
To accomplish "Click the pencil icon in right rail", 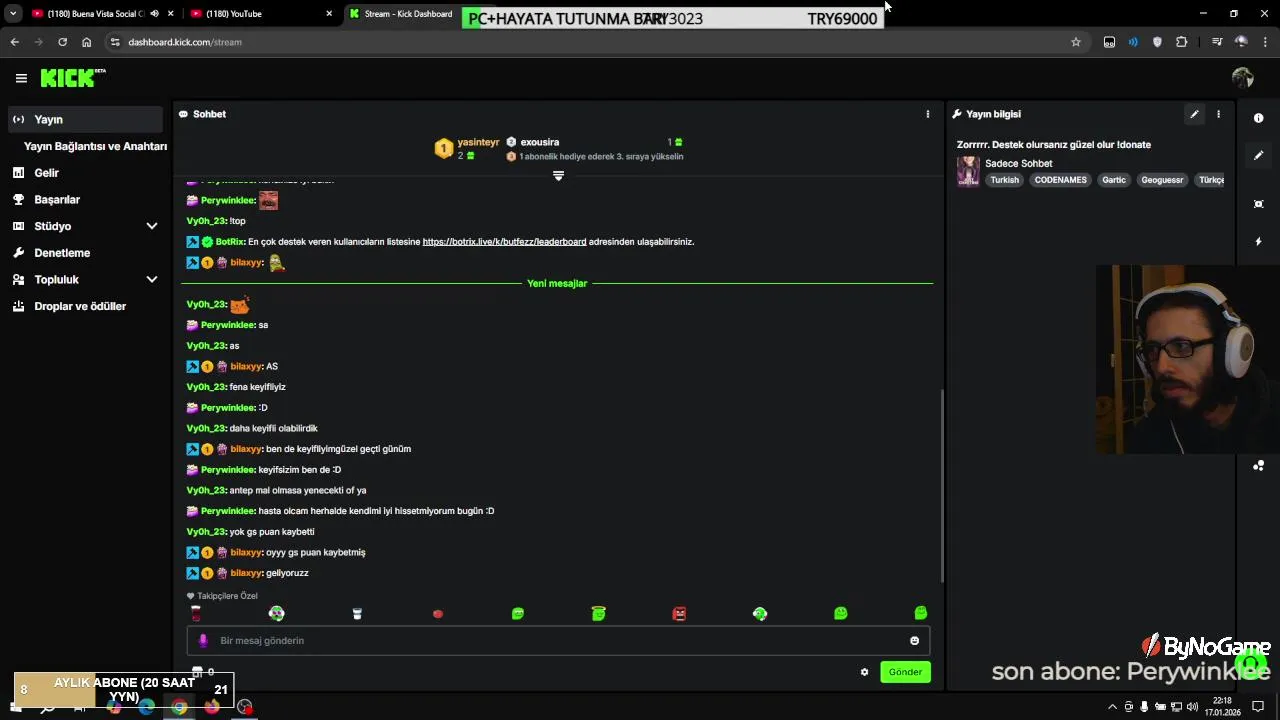I will (1258, 156).
